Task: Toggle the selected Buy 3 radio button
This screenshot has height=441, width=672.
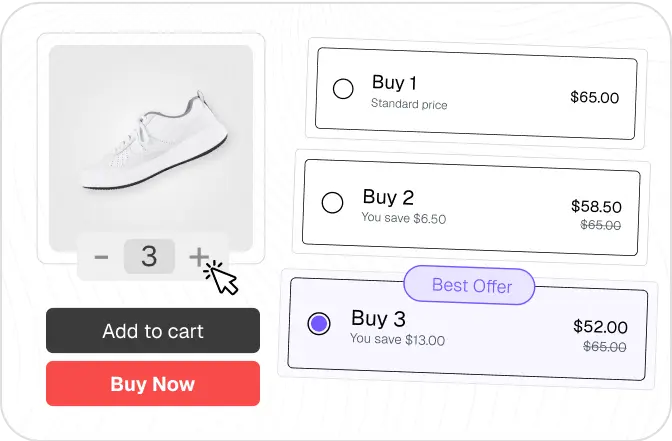Action: click(x=319, y=324)
